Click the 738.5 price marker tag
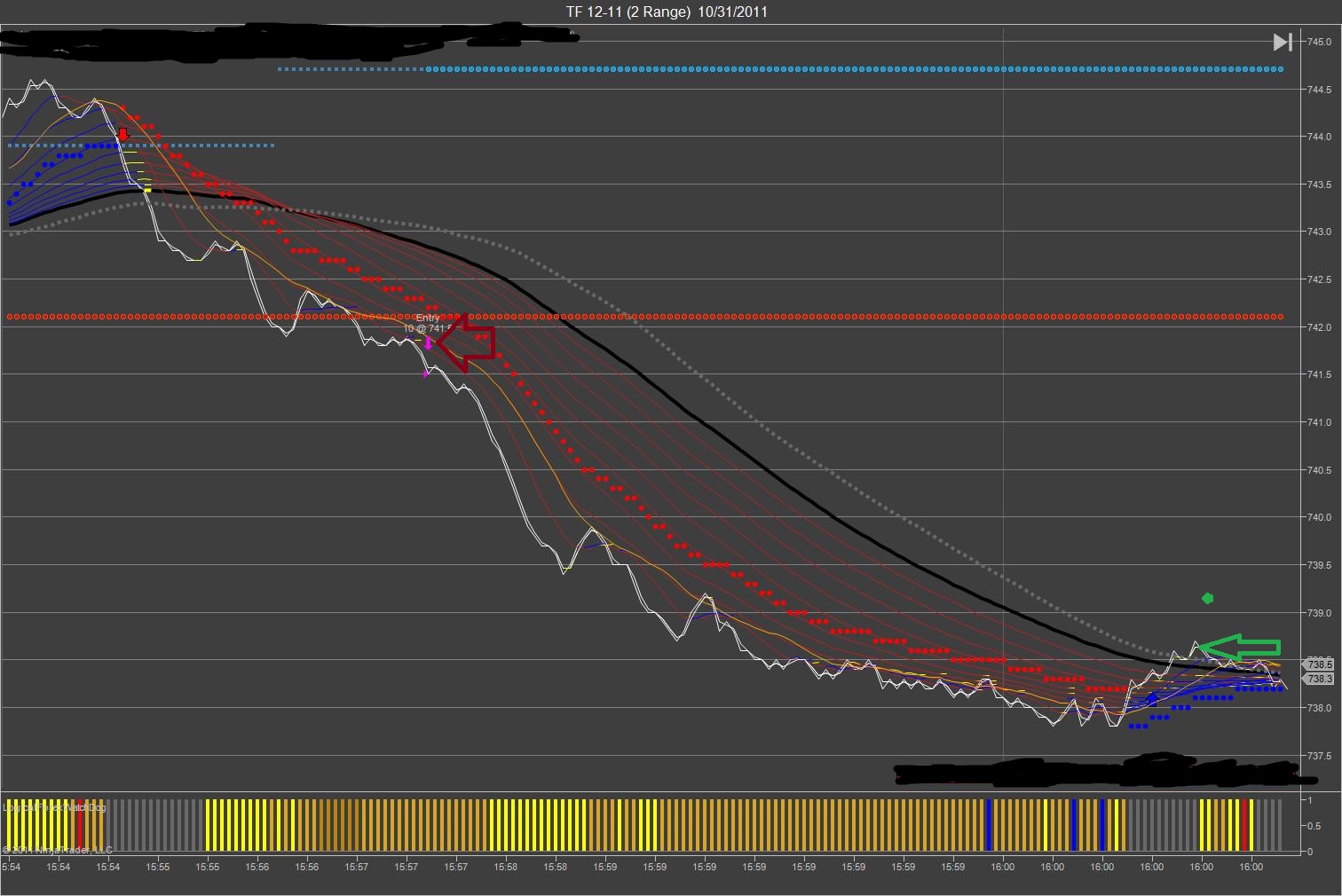This screenshot has width=1342, height=896. [x=1319, y=664]
